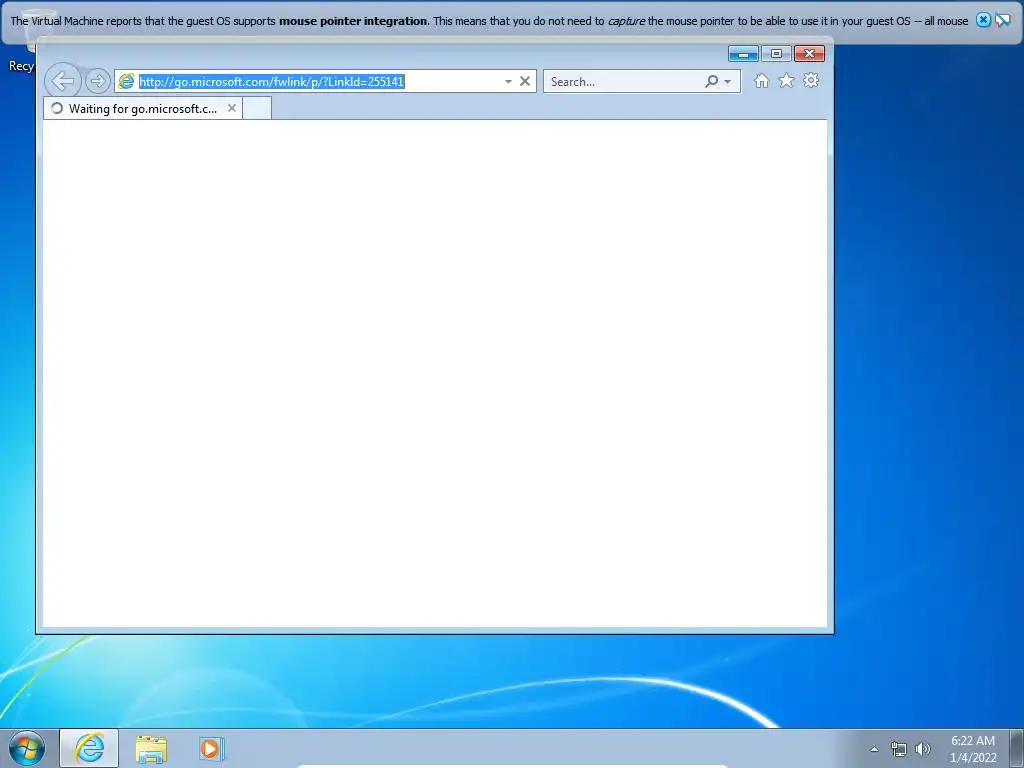The height and width of the screenshot is (768, 1024).
Task: Open the Tools gear menu
Action: 811,81
